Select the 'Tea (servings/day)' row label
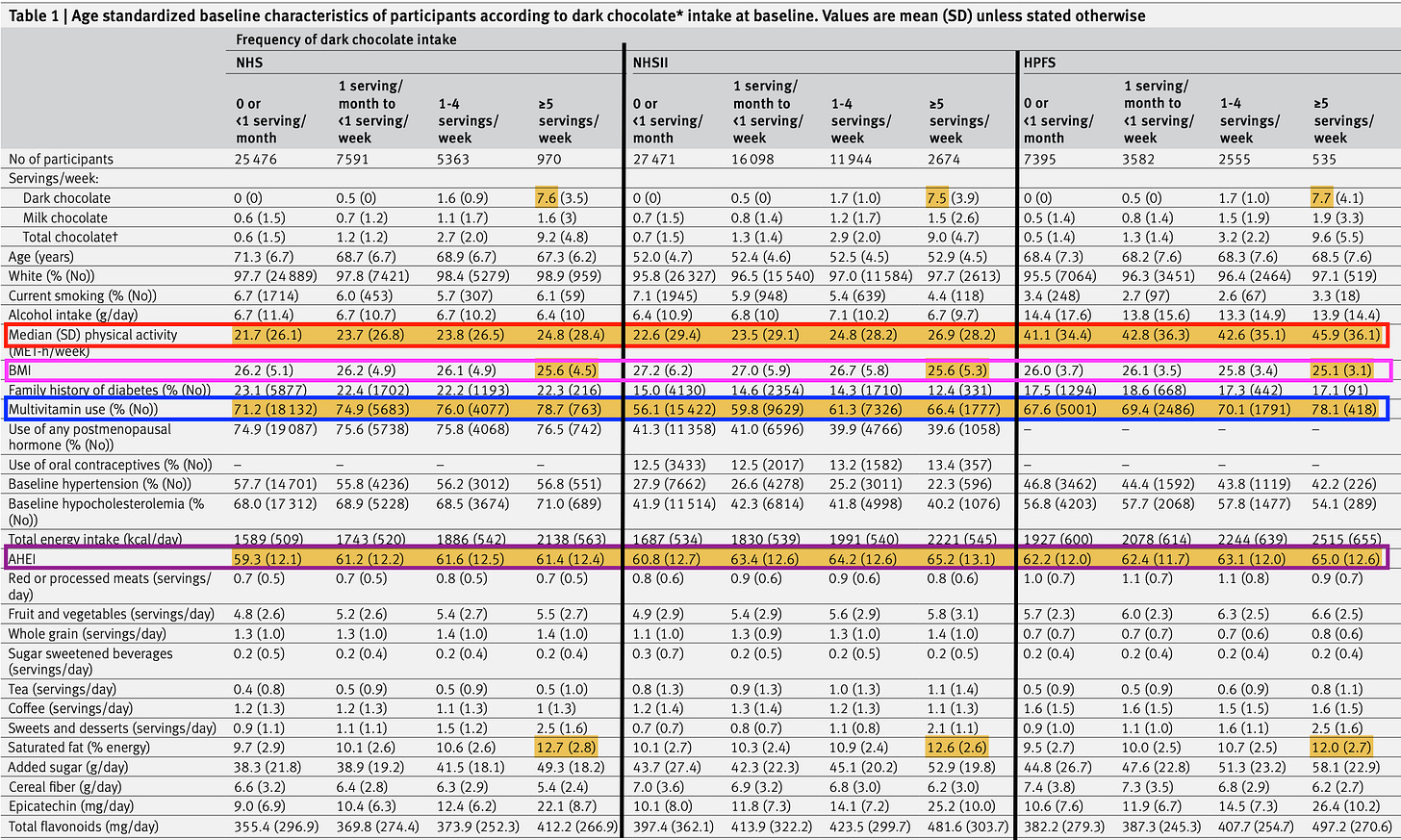The image size is (1401, 840). (63, 689)
